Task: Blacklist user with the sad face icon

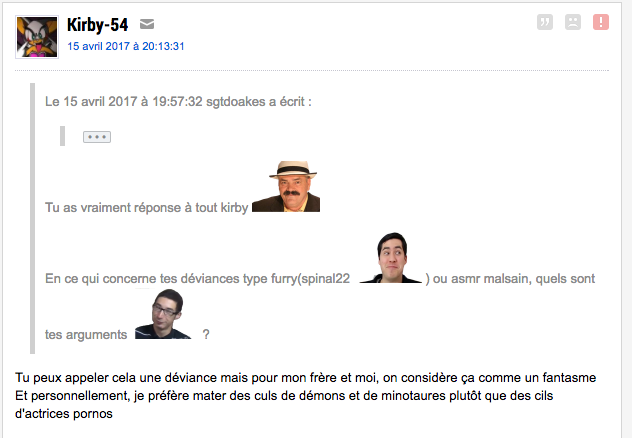Action: click(573, 22)
